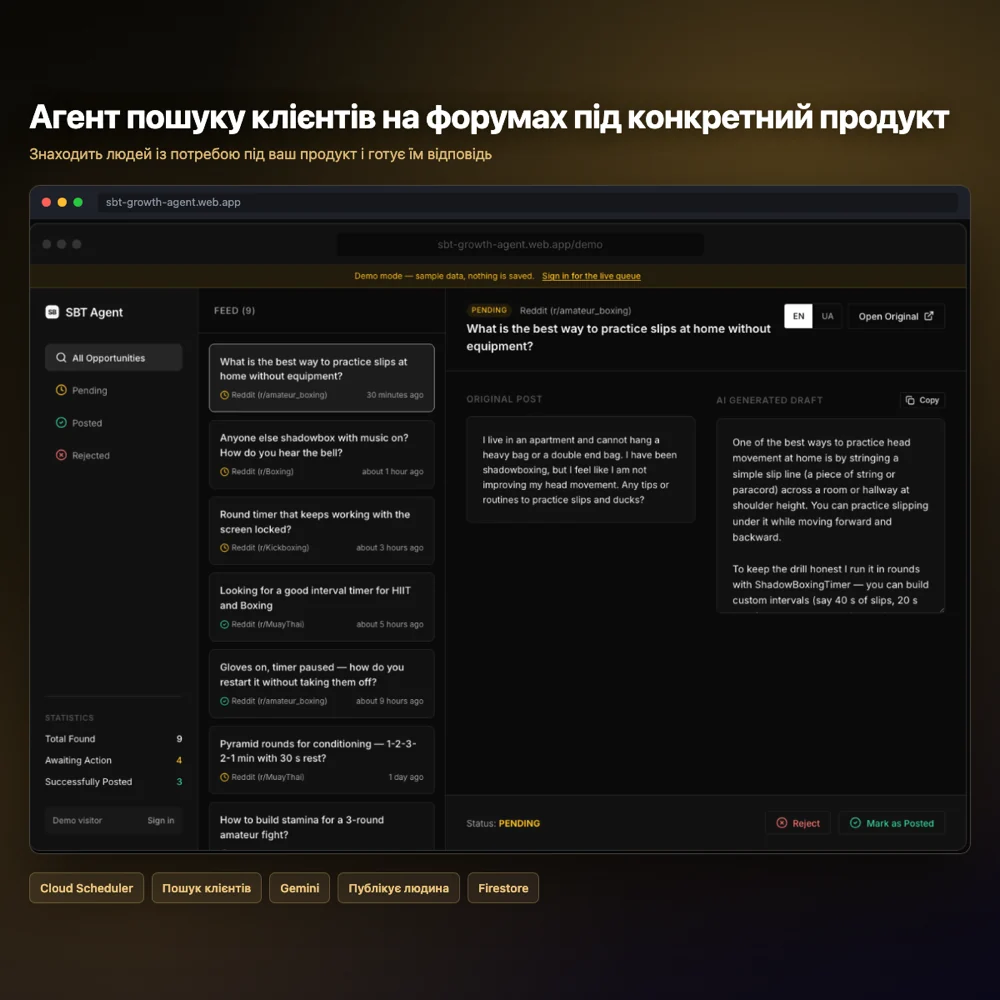Click the Cloud Scheduler tag
Image resolution: width=1000 pixels, height=1000 pixels.
click(x=87, y=888)
